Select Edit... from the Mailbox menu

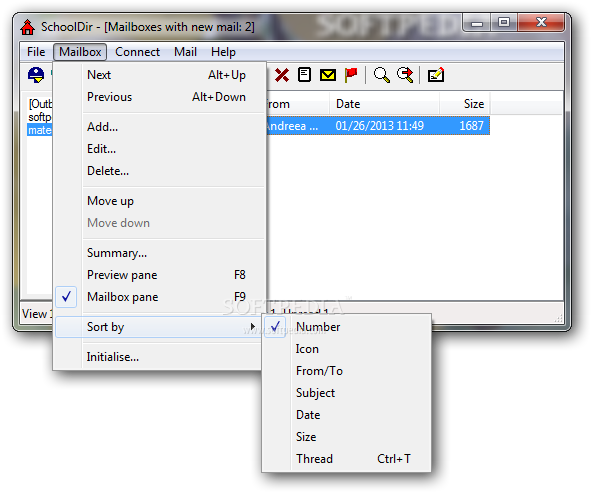tap(160, 149)
